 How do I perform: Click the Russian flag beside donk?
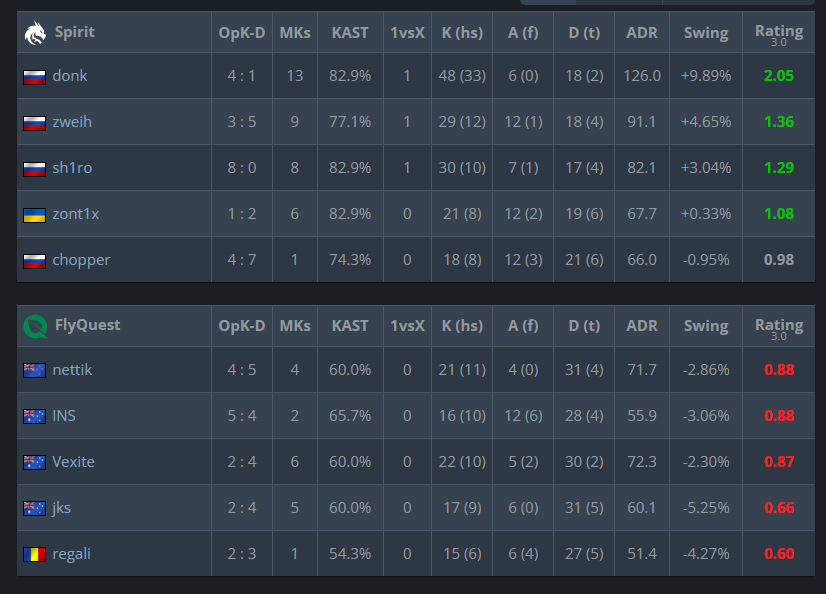tap(34, 77)
